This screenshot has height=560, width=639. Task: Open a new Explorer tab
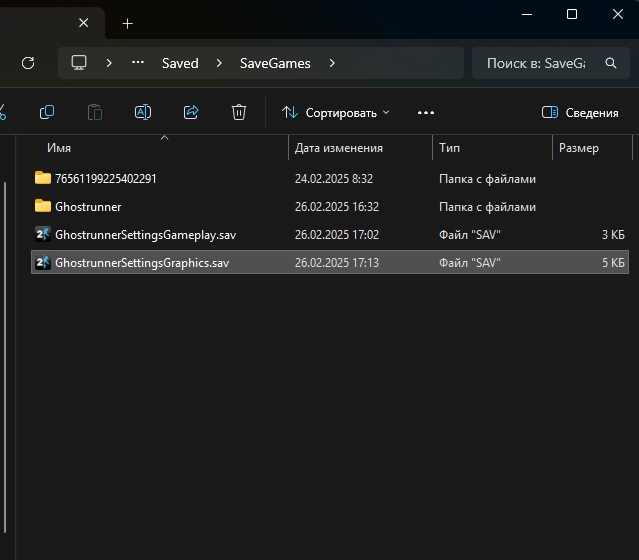pyautogui.click(x=128, y=24)
